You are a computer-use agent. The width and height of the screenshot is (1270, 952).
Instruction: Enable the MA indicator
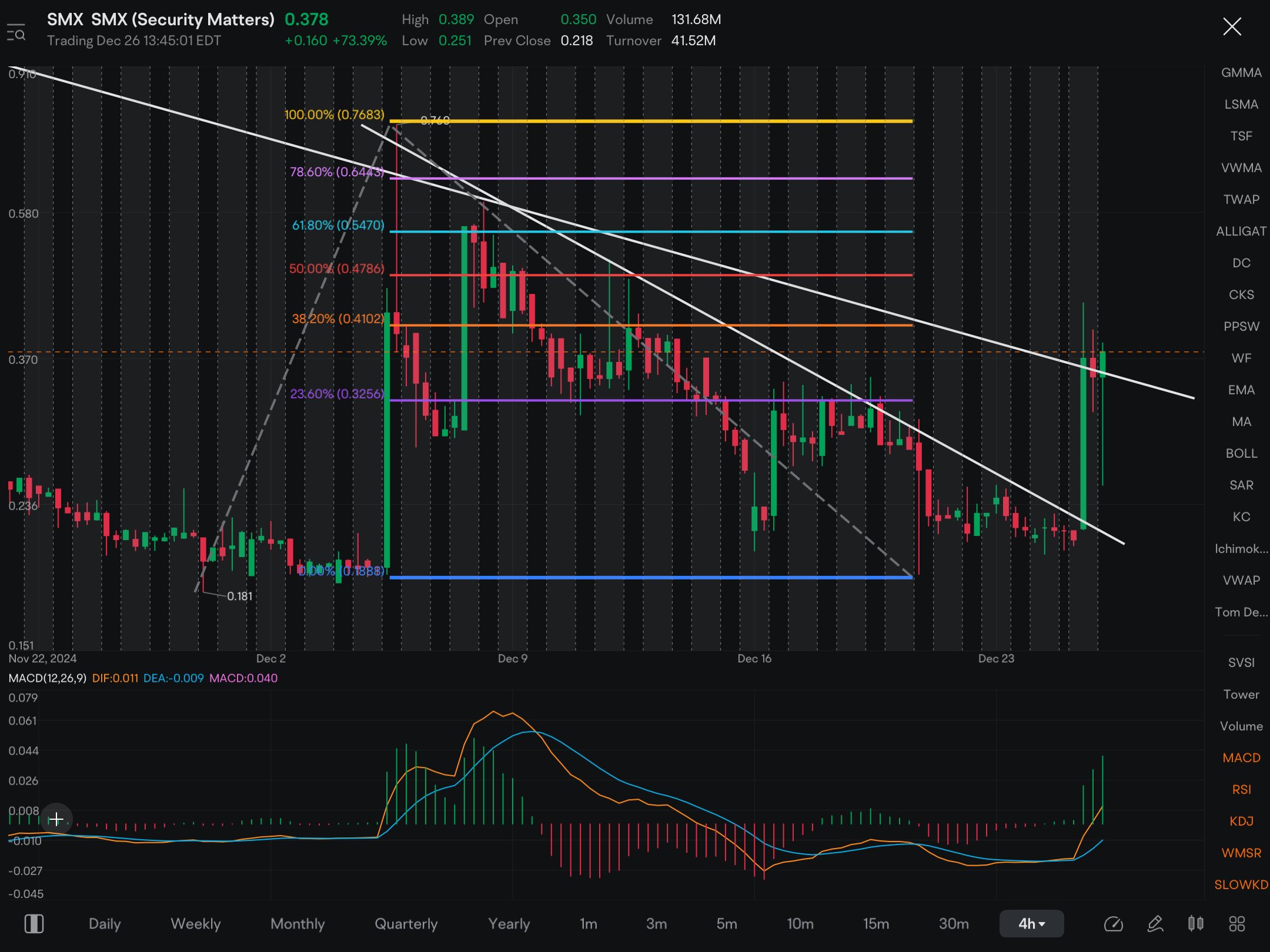pos(1241,421)
